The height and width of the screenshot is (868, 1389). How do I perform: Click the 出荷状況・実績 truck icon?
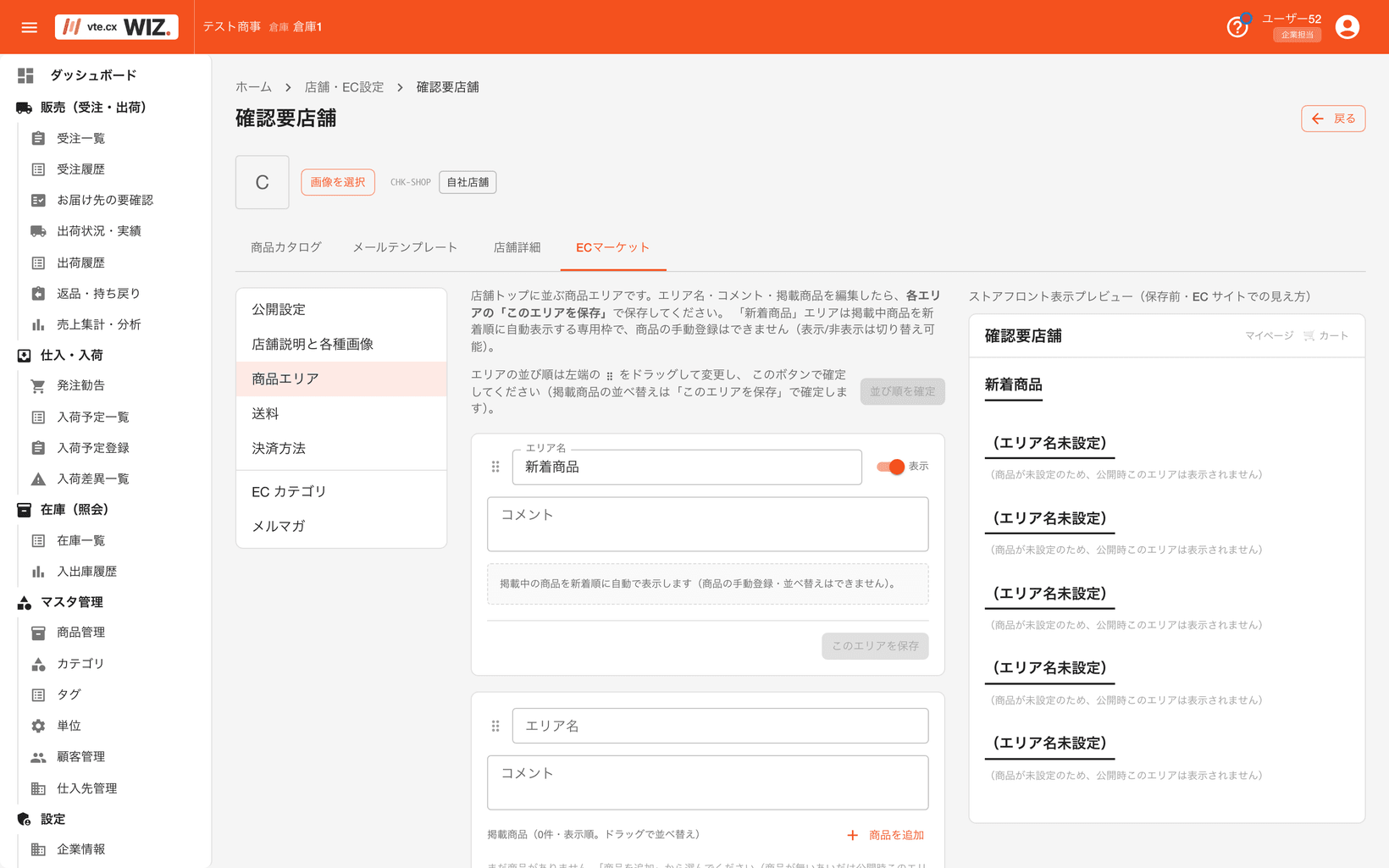[38, 231]
